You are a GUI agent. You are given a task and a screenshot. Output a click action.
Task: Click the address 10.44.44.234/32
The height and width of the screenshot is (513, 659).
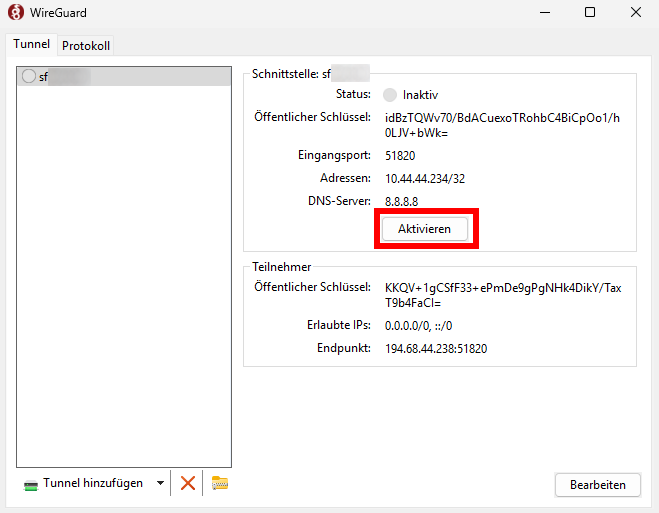click(425, 179)
